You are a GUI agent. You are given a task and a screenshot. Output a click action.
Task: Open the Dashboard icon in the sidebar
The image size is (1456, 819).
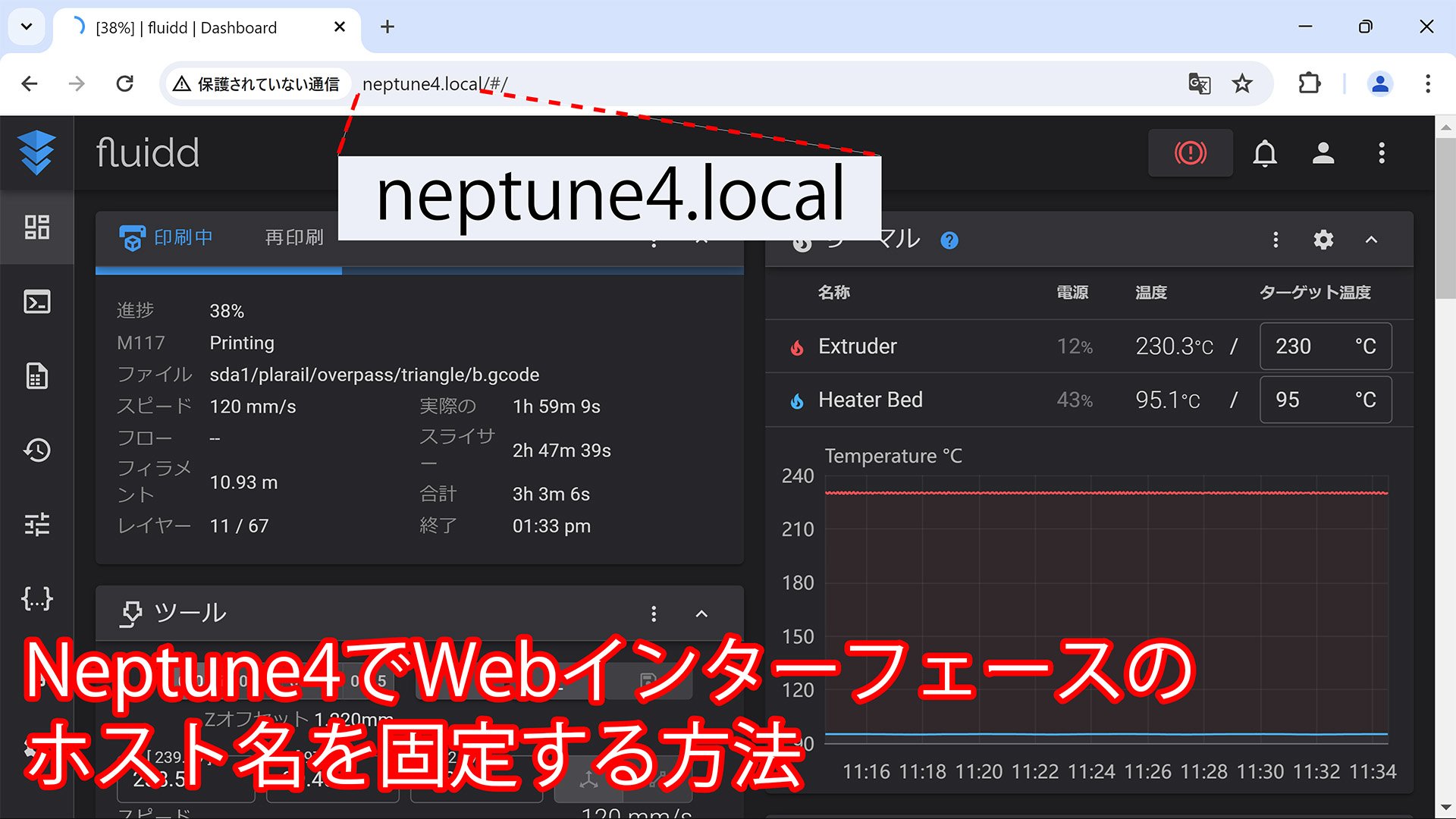pyautogui.click(x=36, y=227)
